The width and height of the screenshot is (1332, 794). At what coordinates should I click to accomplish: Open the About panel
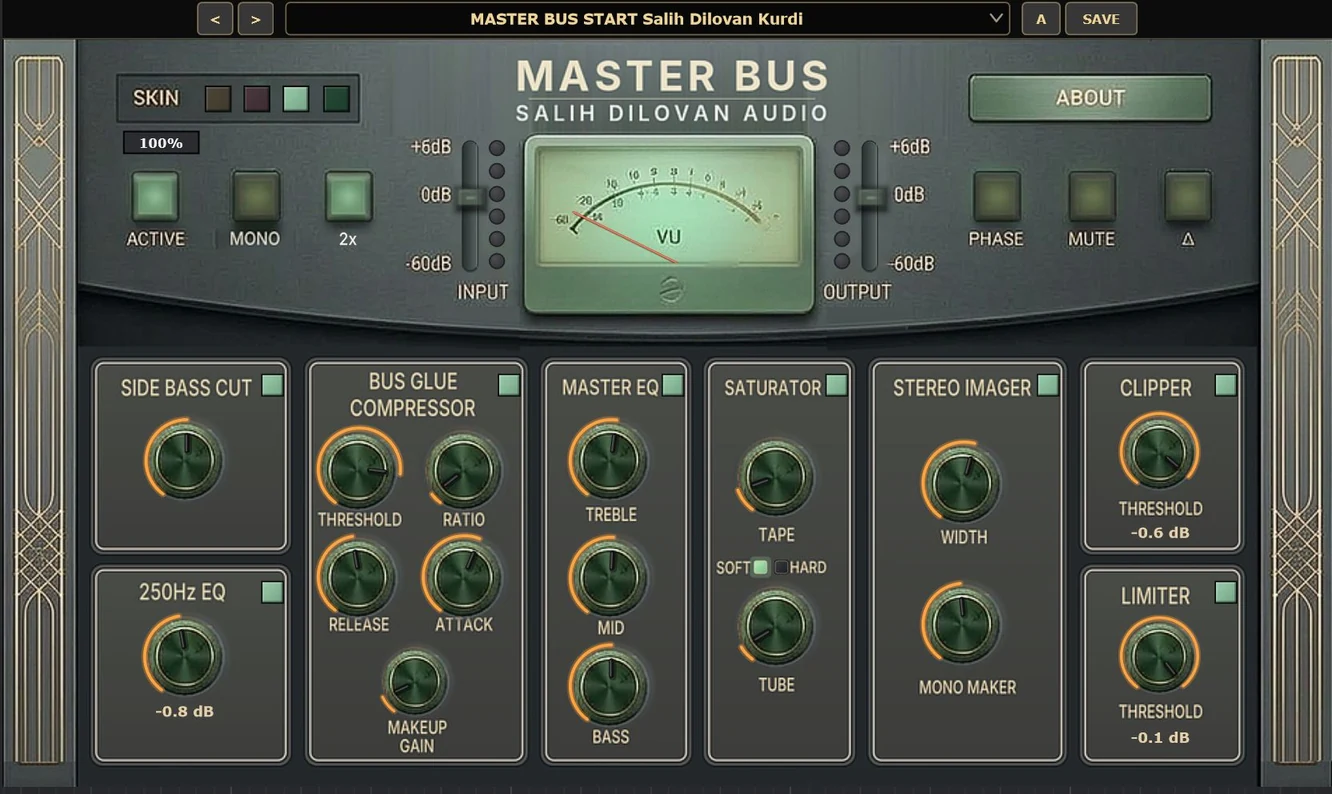pos(1090,98)
